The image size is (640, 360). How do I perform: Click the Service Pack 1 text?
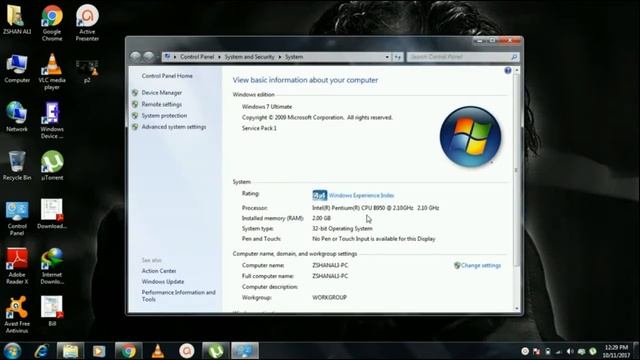tap(259, 128)
